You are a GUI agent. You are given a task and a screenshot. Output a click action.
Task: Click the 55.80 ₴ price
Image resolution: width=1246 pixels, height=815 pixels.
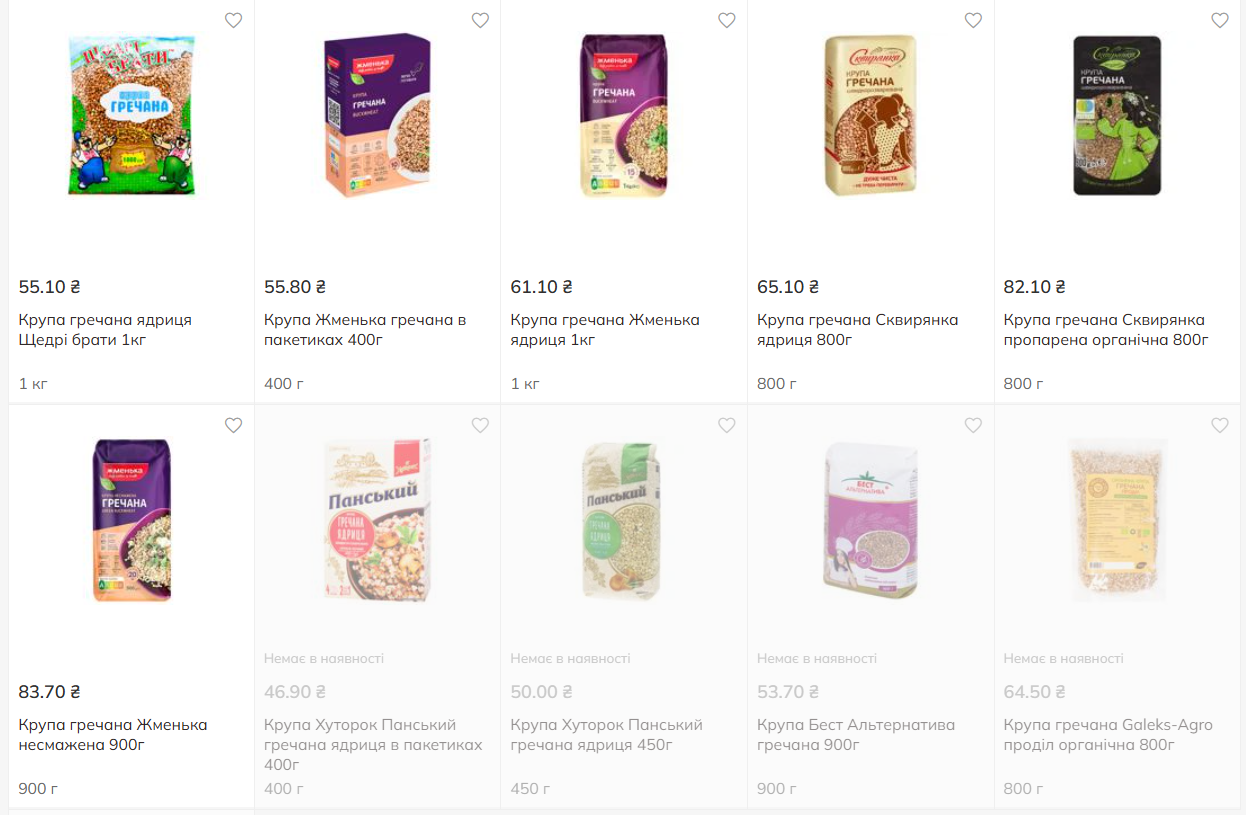[x=295, y=287]
